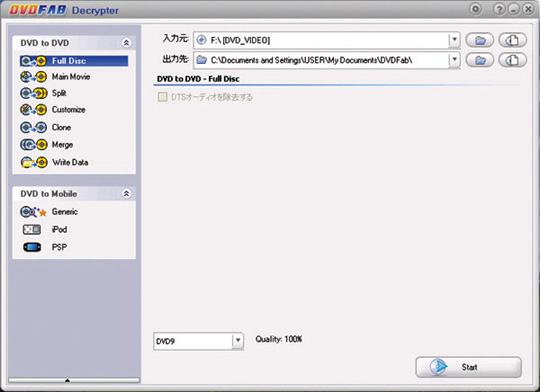Select Full Disc label in sidebar
Screen dimensions: 540x392
tap(69, 61)
